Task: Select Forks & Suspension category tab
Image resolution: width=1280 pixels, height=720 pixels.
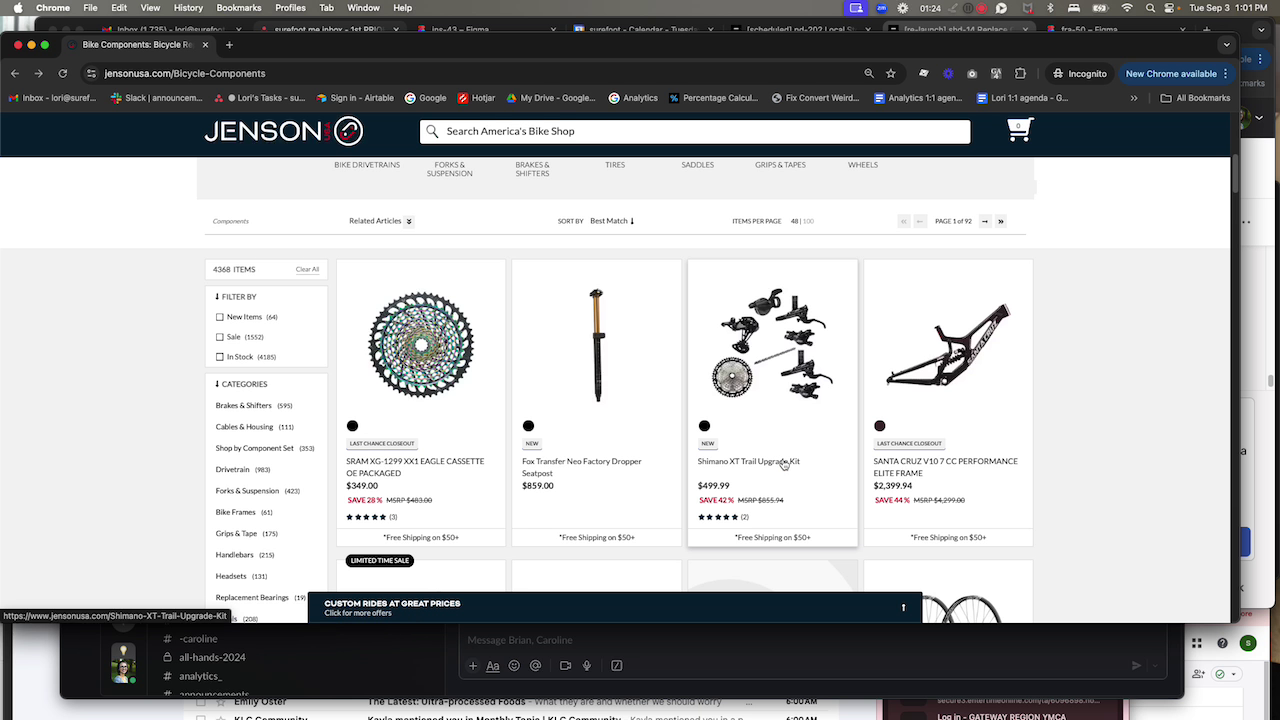Action: pos(450,169)
